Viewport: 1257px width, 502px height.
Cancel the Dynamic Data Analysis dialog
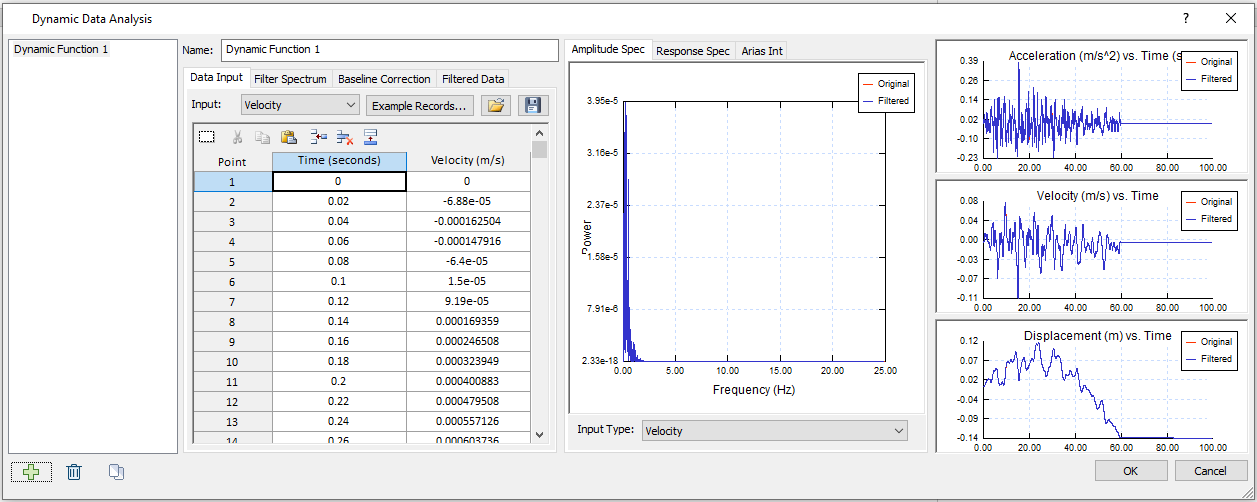1211,471
